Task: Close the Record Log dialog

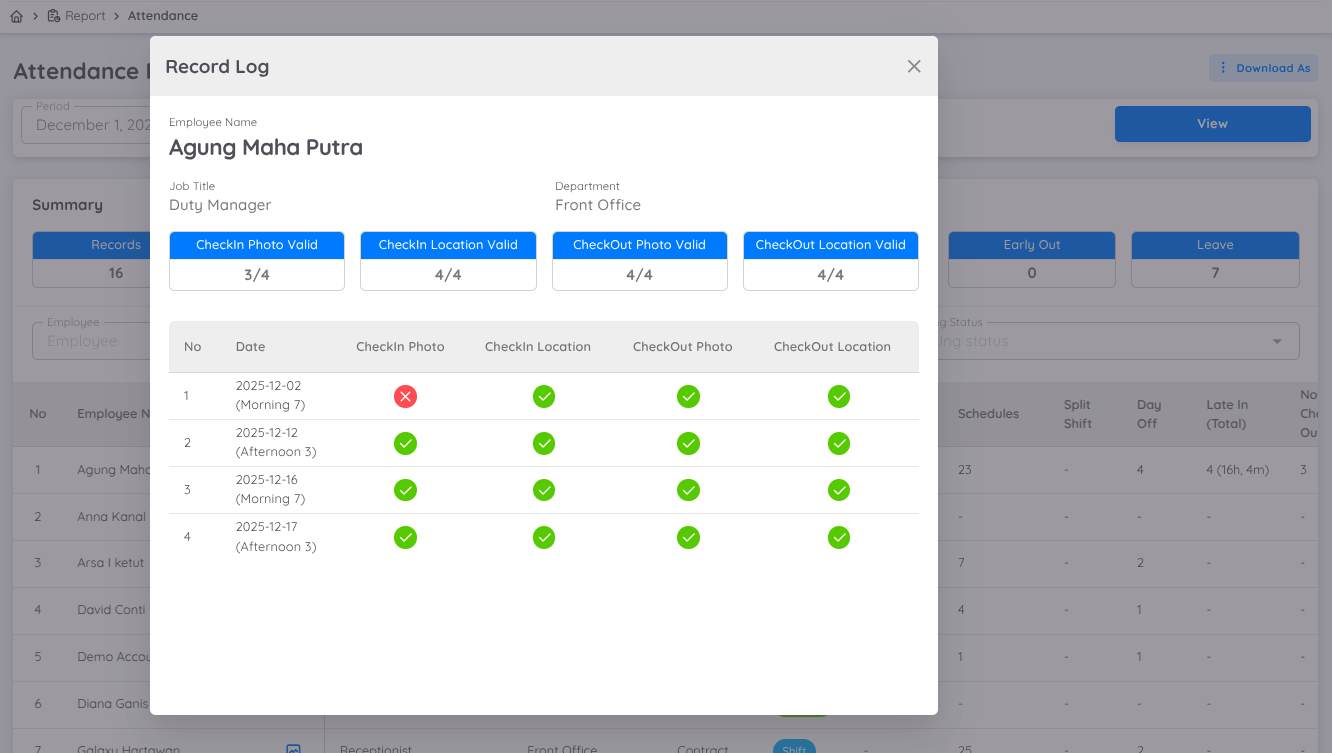Action: point(913,66)
